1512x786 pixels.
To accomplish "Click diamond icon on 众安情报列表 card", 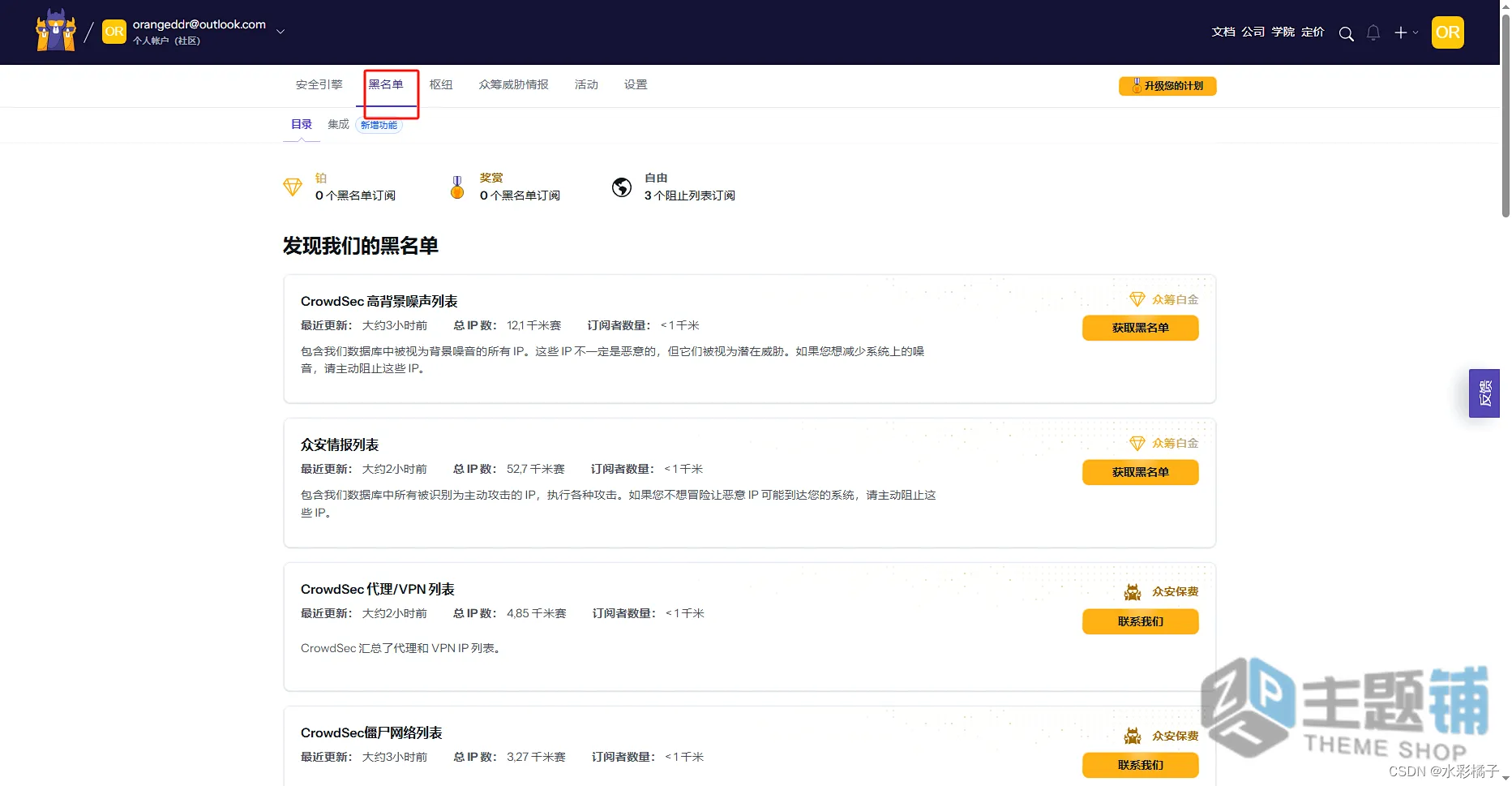I will tap(1137, 443).
